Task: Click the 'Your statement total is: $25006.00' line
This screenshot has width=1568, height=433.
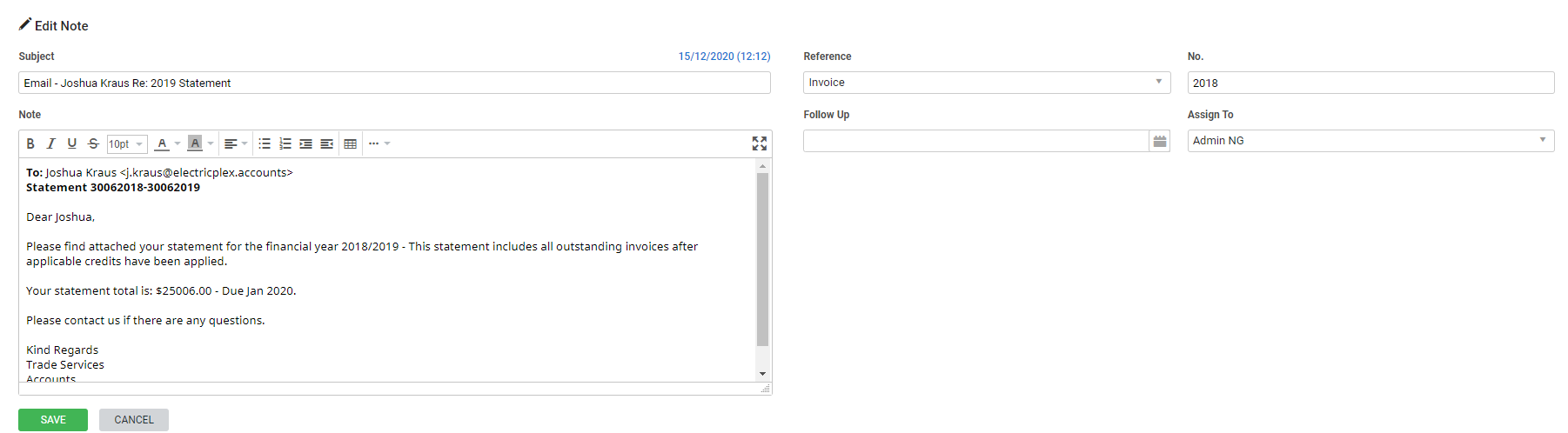Action: coord(161,291)
